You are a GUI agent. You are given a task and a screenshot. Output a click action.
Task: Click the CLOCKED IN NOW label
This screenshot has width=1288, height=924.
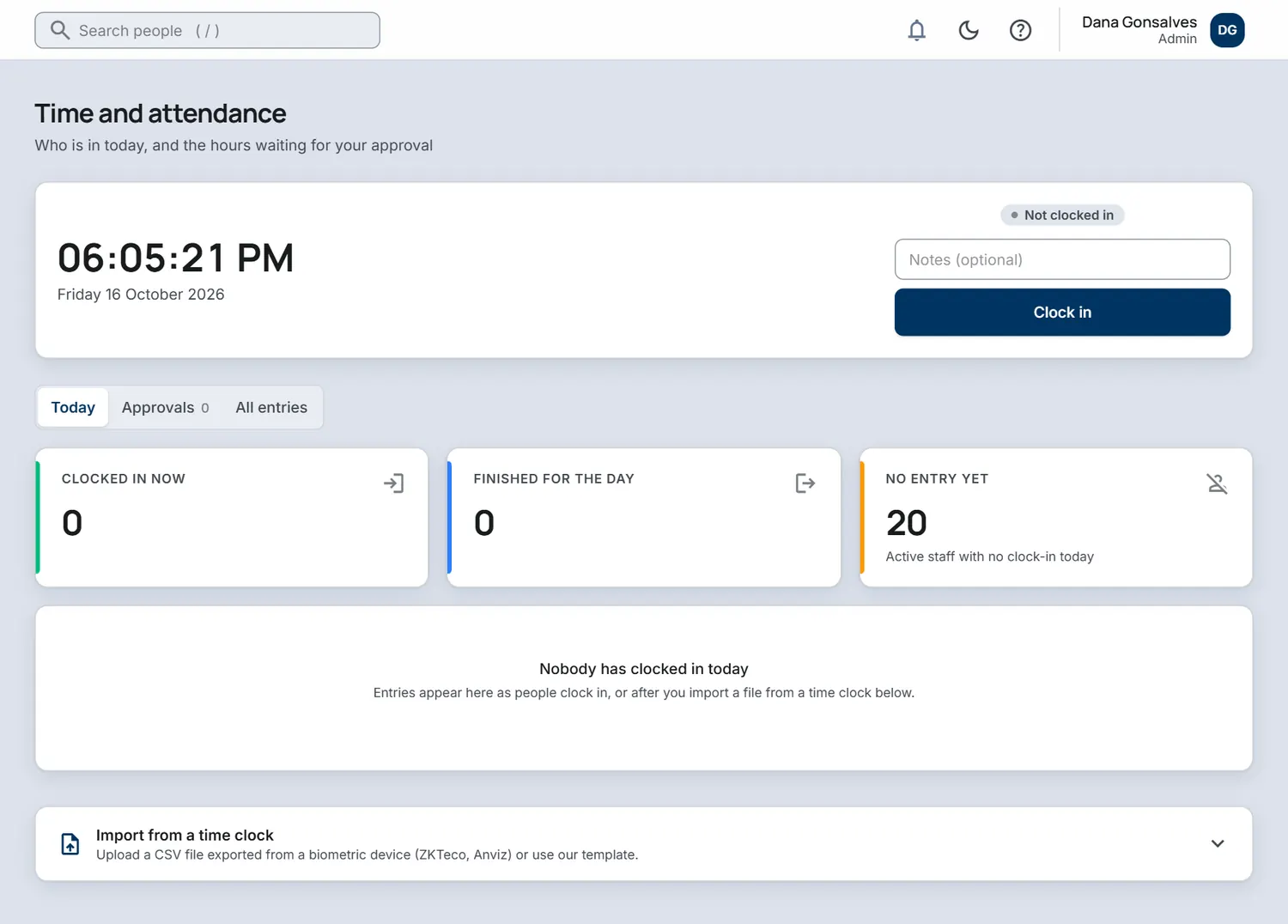[124, 479]
